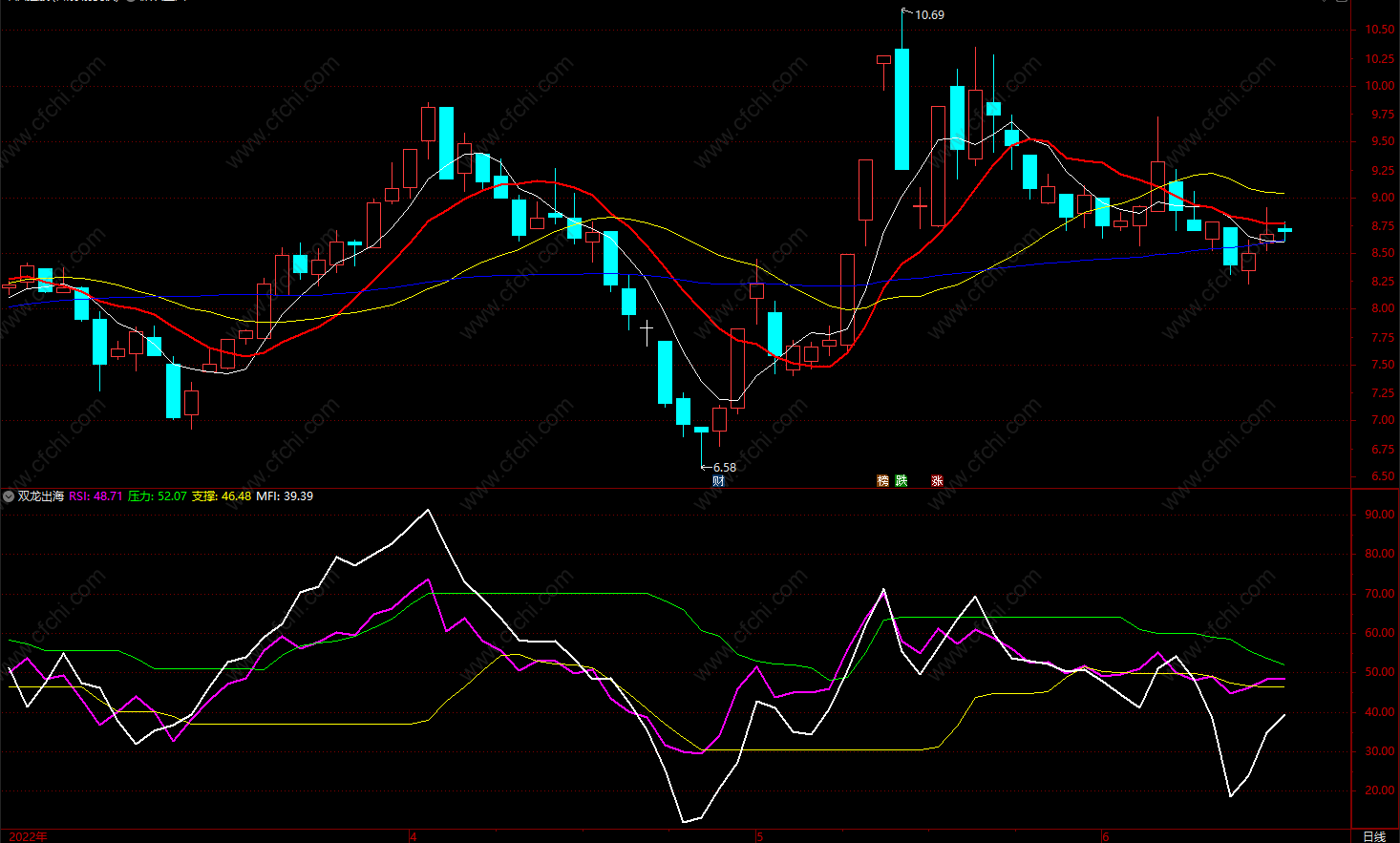Click the MFI: 39.39 label
The height and width of the screenshot is (843, 1400).
tap(285, 496)
